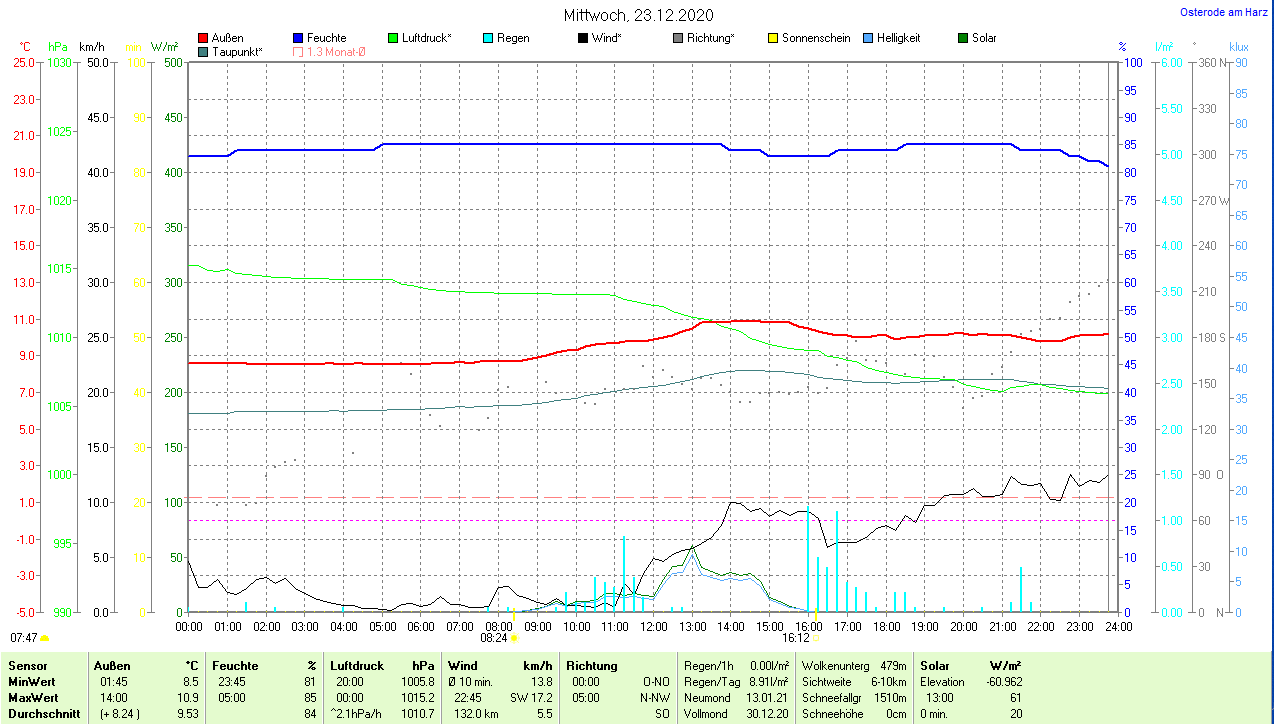Image resolution: width=1274 pixels, height=724 pixels.
Task: Click the Luftdruck column header in table
Action: coord(356,665)
